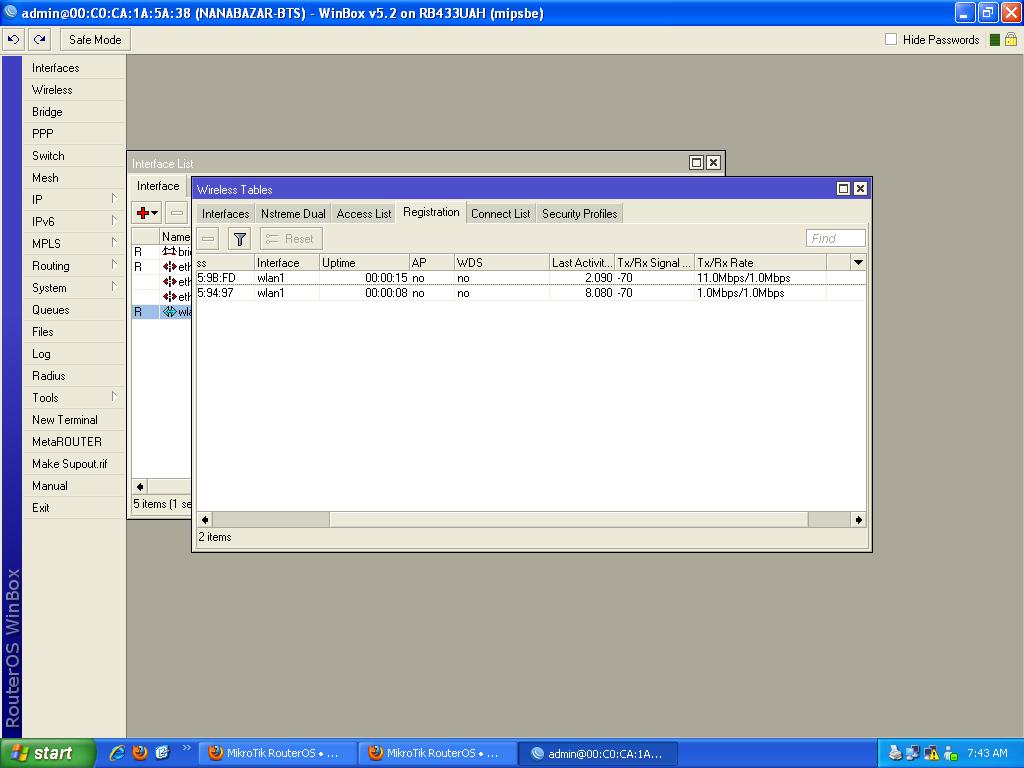Screen dimensions: 1024x768
Task: Click the left scroll arrow in Interface List
Action: point(140,487)
